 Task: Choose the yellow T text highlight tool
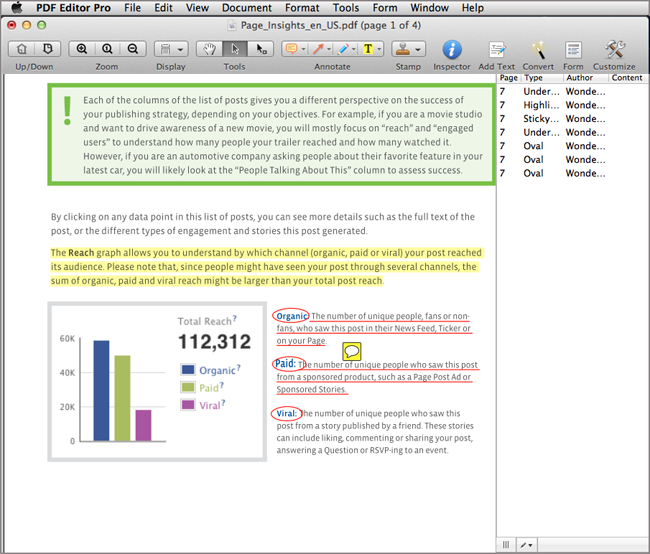(x=368, y=49)
